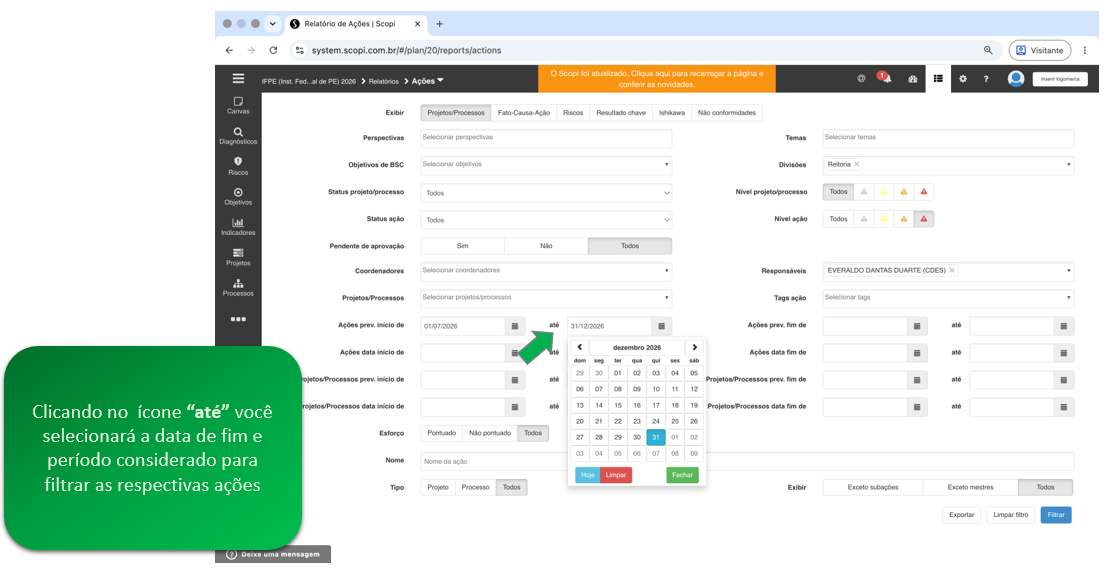Open the settings gear in header

[x=962, y=79]
